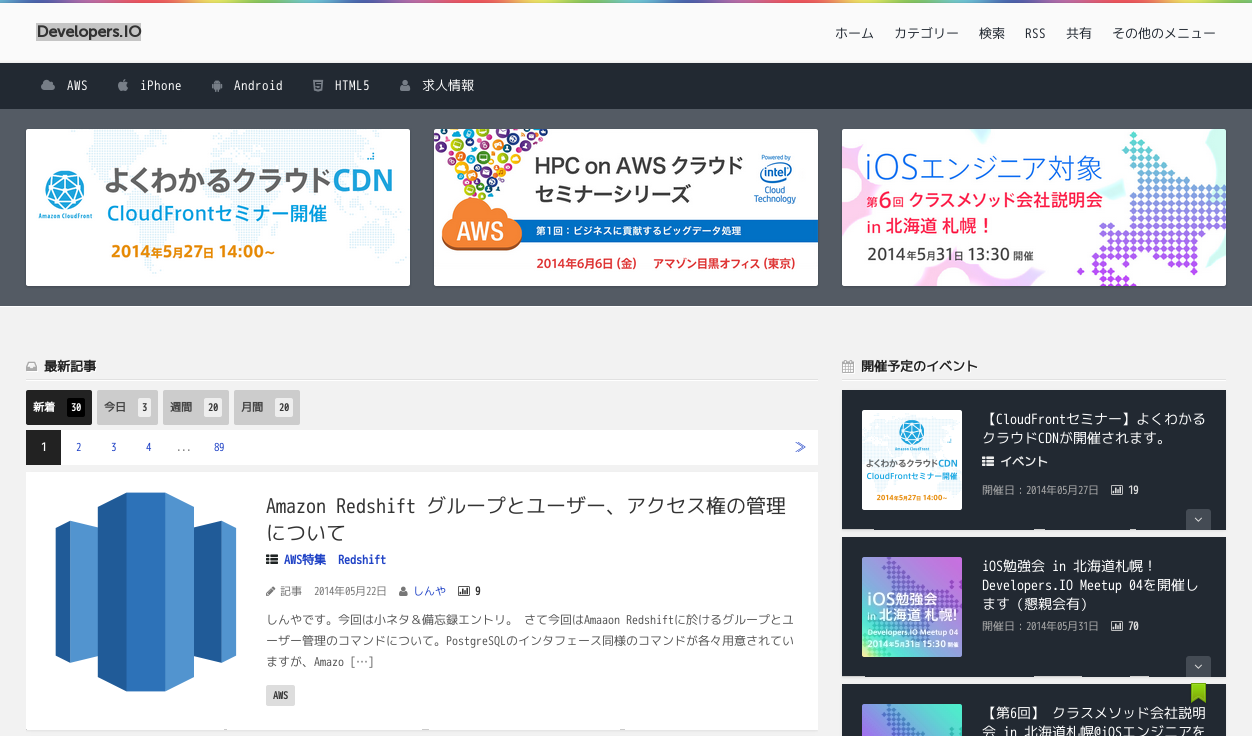The image size is (1252, 736).
Task: Go to the Android category link
Action: [x=258, y=86]
